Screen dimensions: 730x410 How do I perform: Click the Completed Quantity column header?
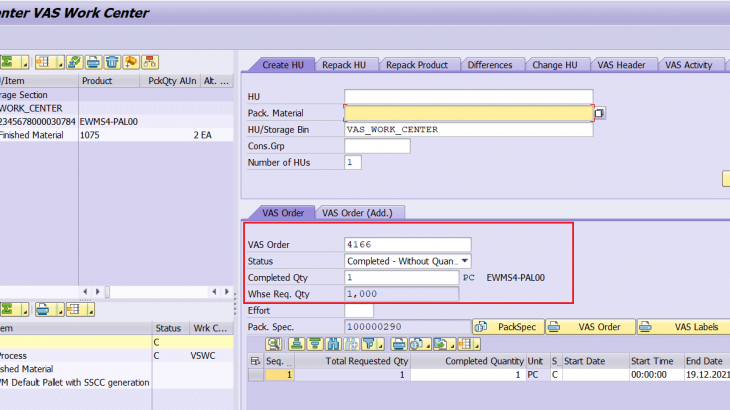point(468,361)
